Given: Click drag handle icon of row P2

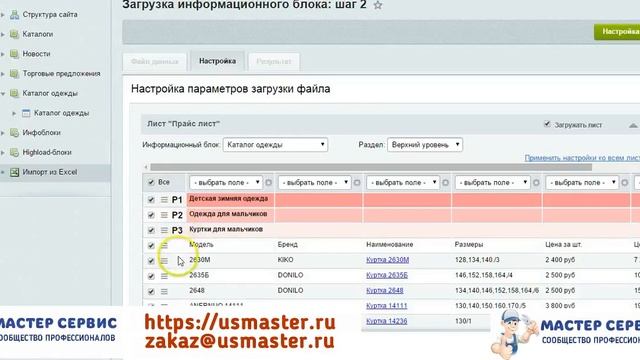Looking at the screenshot, I should [x=164, y=215].
